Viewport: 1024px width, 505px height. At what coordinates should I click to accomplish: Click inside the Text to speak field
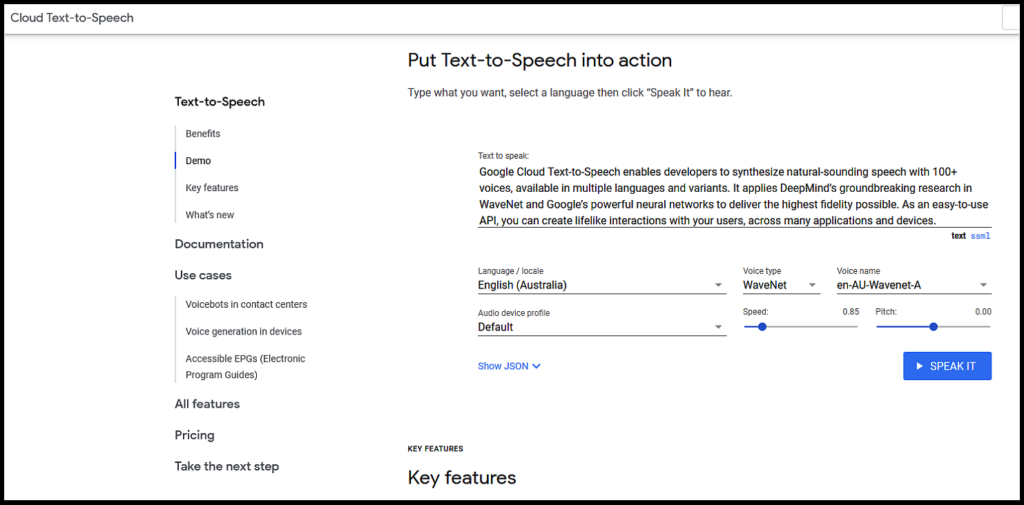pyautogui.click(x=735, y=196)
